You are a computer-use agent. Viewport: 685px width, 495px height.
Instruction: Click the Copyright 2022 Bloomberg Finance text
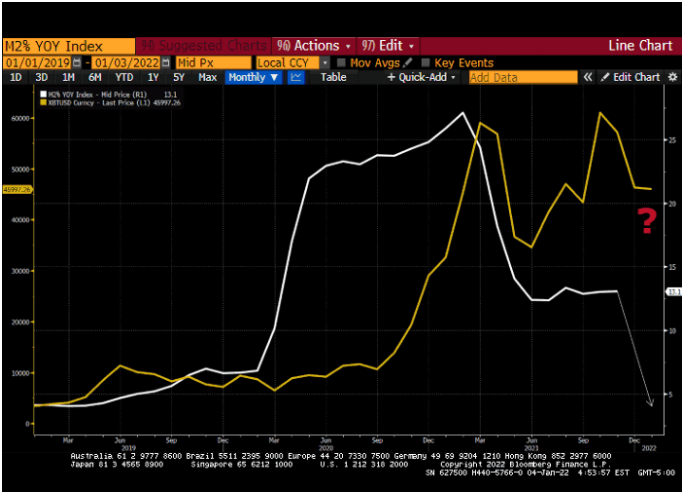pos(525,464)
